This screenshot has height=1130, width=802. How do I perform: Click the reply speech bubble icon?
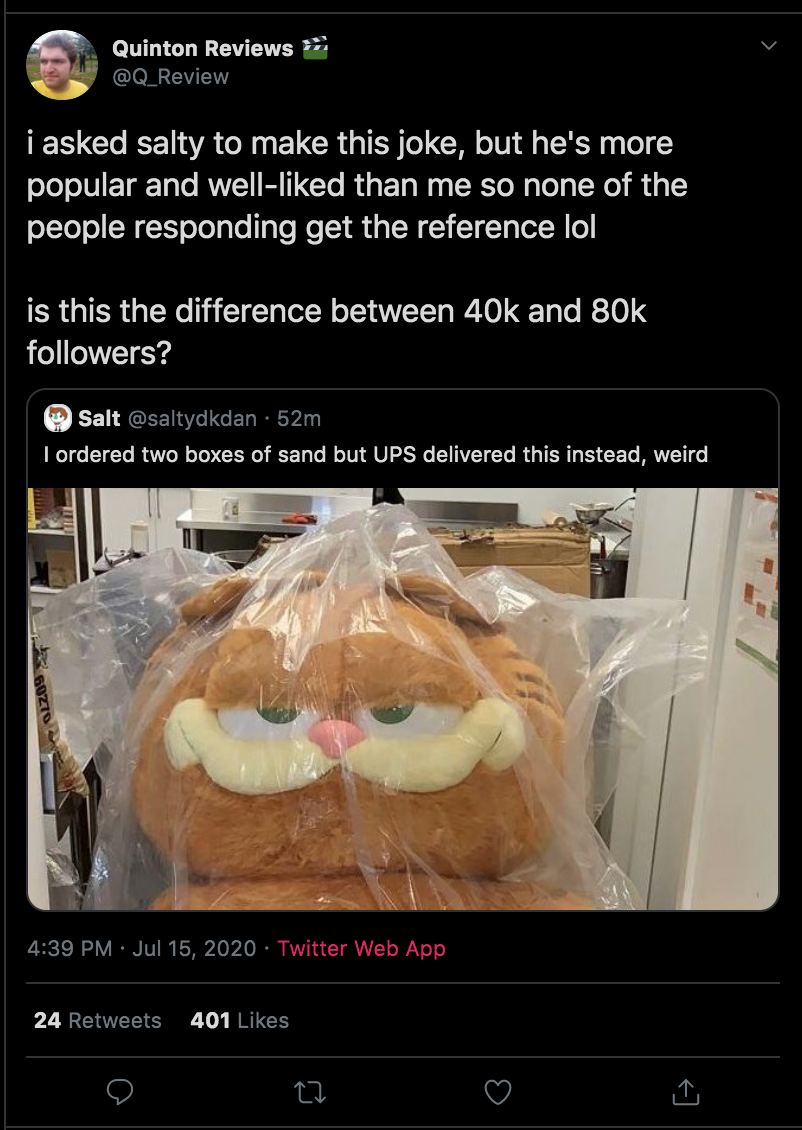tap(120, 1092)
